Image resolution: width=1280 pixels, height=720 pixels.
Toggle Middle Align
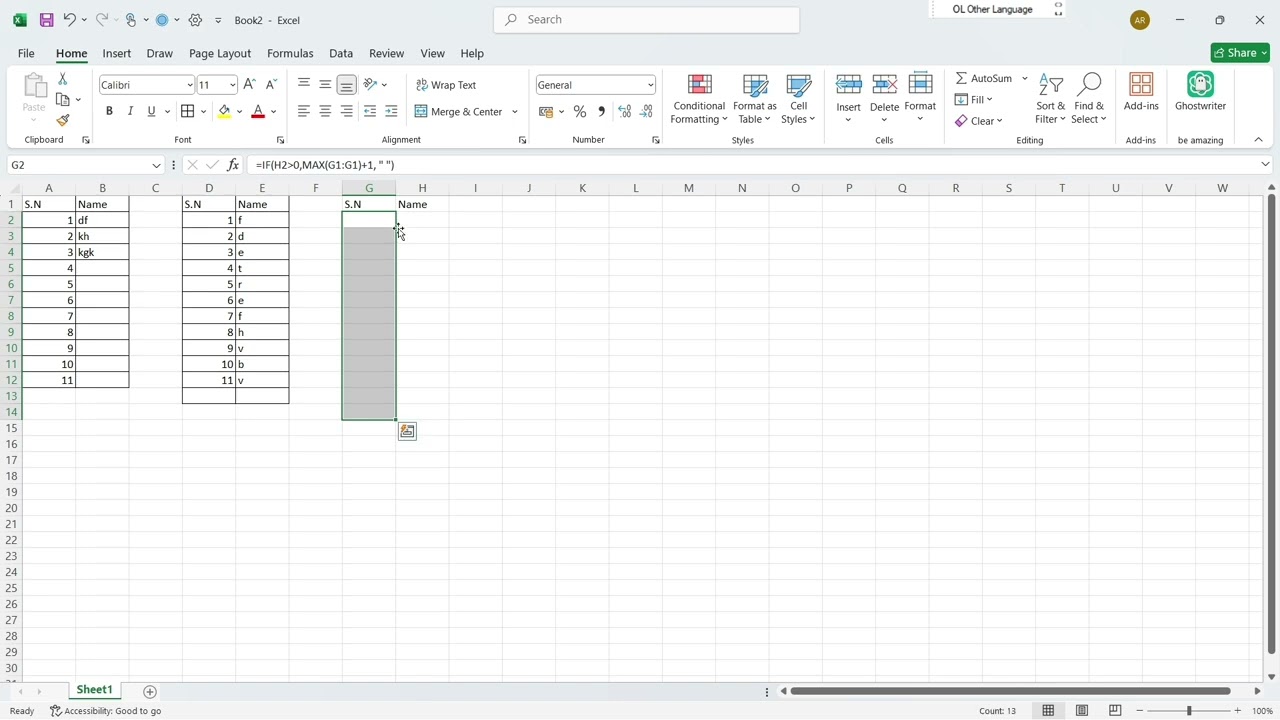point(325,84)
